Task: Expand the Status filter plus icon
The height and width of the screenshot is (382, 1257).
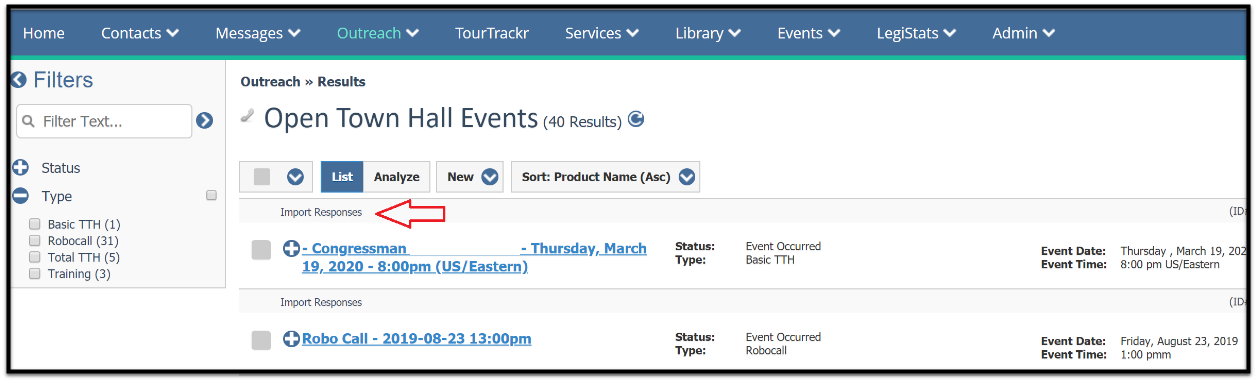Action: [20, 168]
